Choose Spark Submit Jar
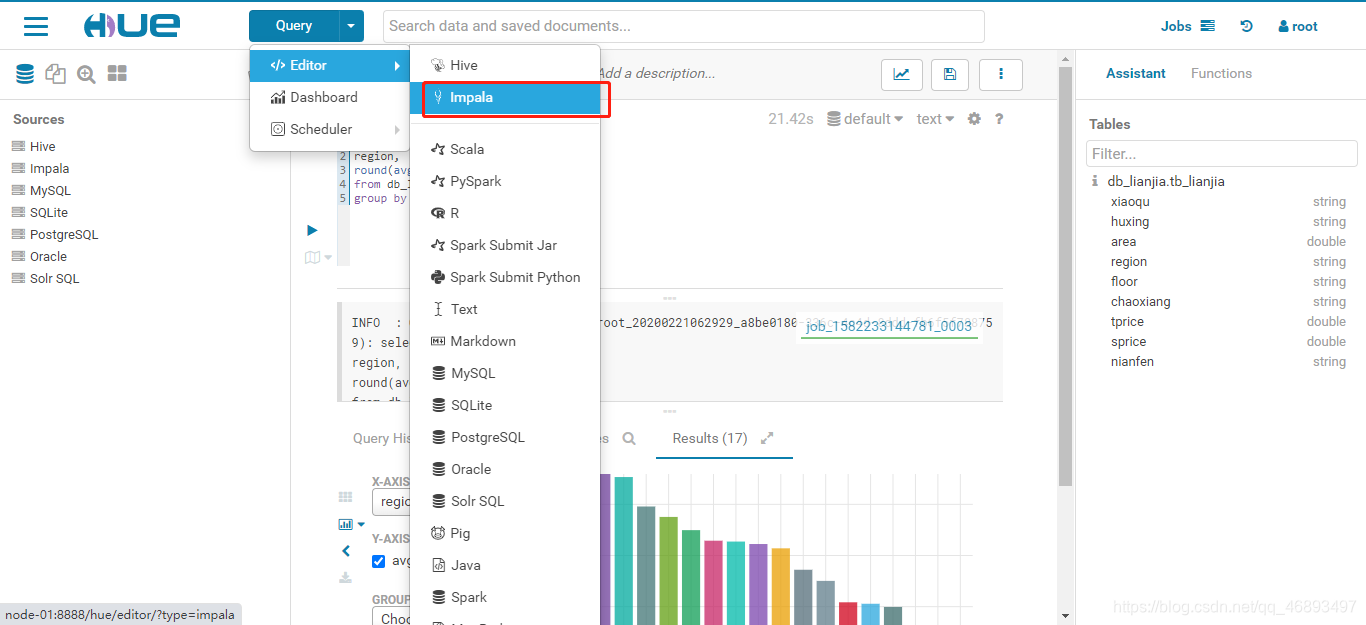Viewport: 1366px width, 625px height. click(x=505, y=245)
